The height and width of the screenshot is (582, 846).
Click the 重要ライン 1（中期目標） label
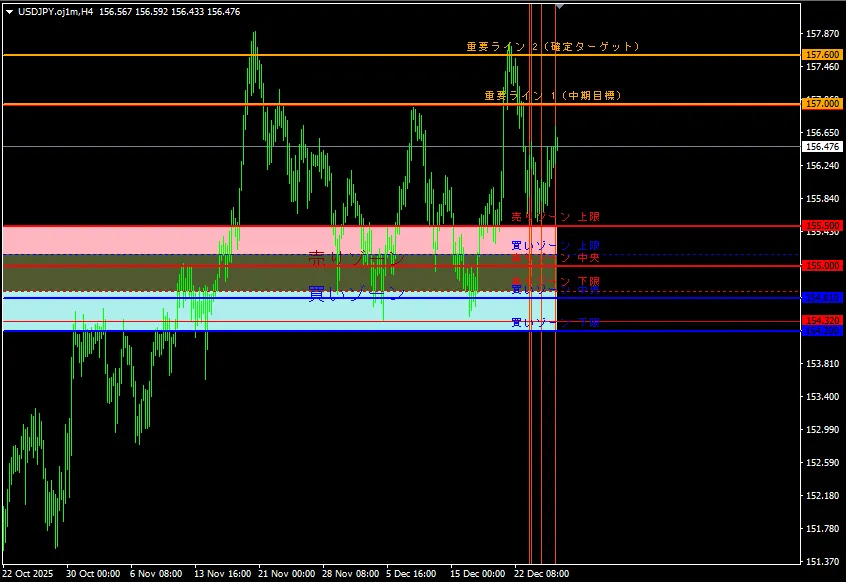[553, 96]
